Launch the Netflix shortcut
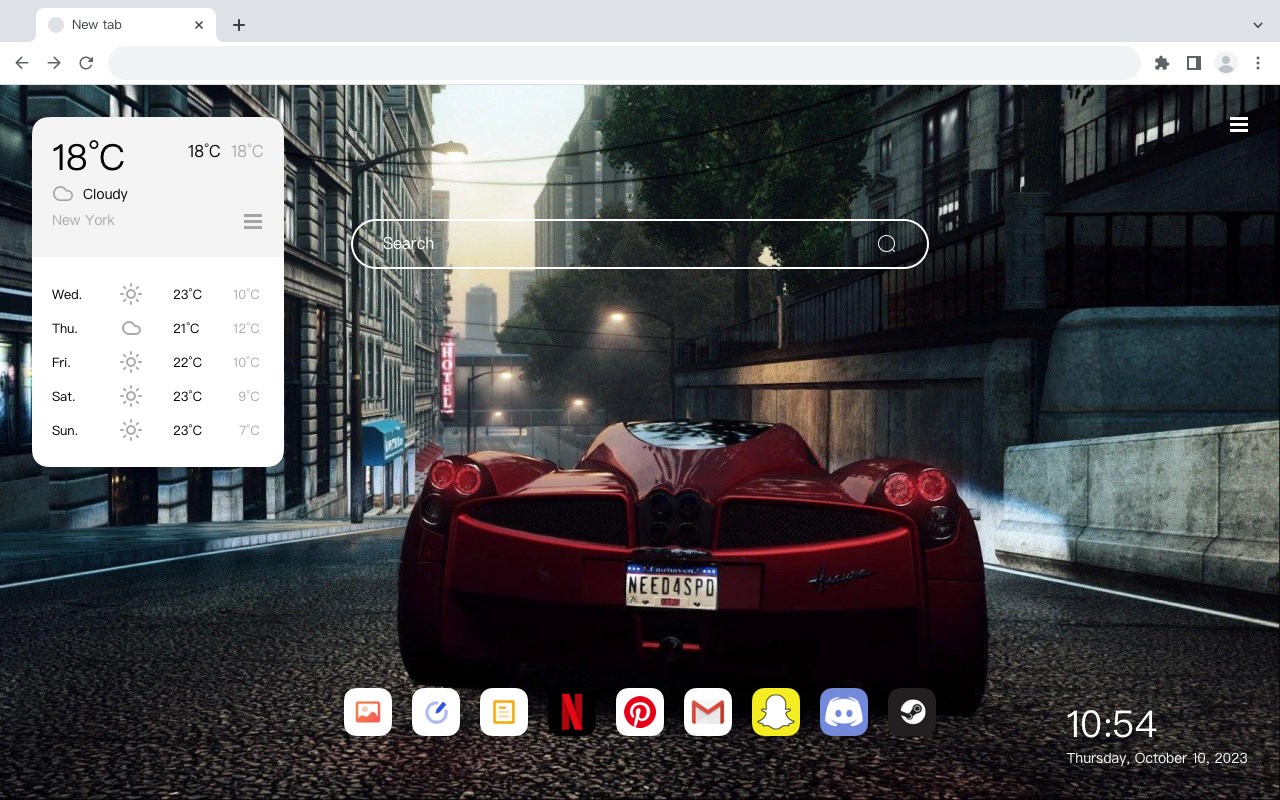This screenshot has height=800, width=1280. coord(572,712)
